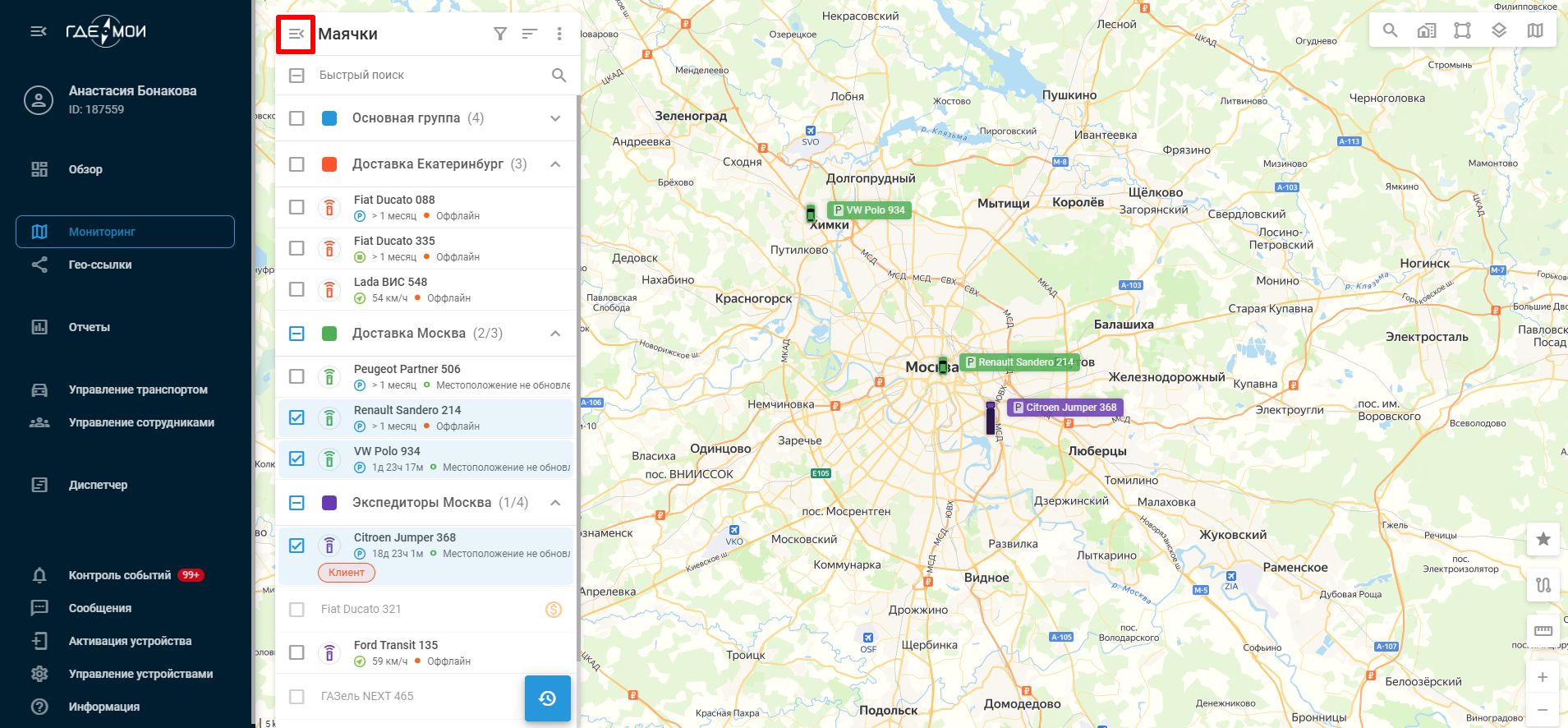Collapse the Маячки panel list icon
This screenshot has width=1568, height=728.
(x=296, y=35)
